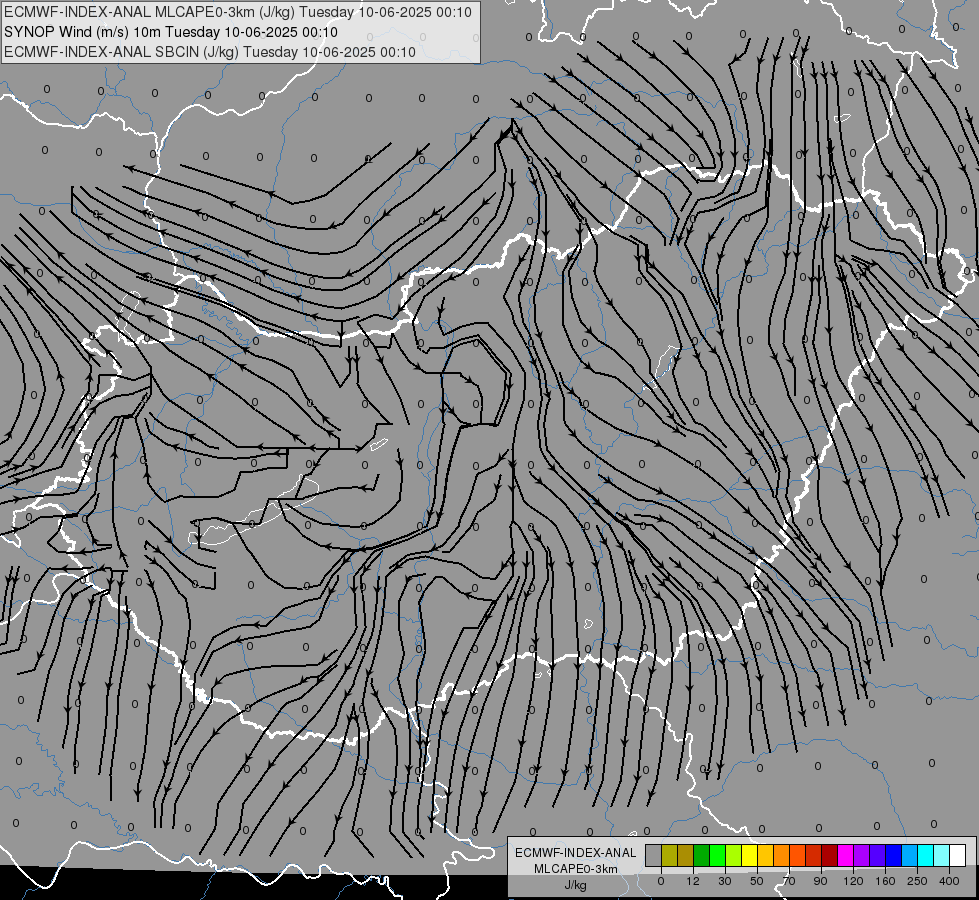Click the legend value 50
This screenshot has width=979, height=900.
(757, 881)
